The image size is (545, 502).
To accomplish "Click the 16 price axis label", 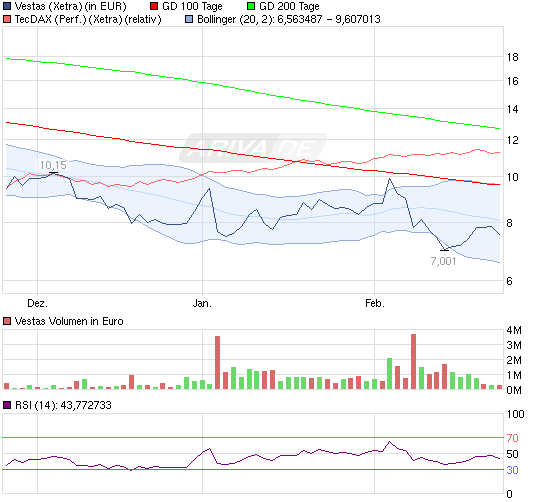I will tap(512, 81).
